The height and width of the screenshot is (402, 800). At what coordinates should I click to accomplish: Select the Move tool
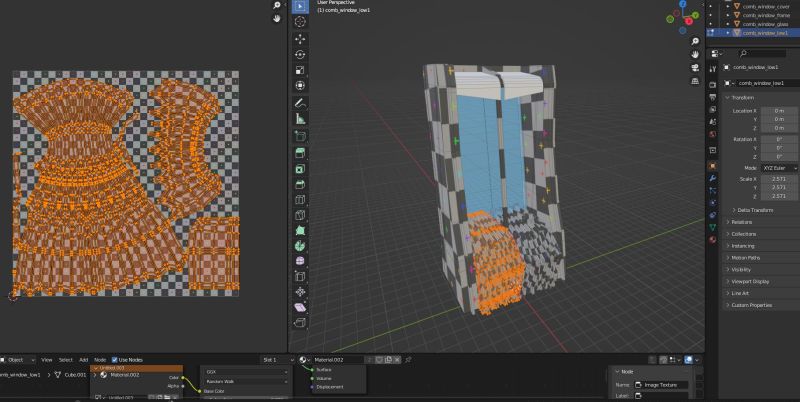pyautogui.click(x=300, y=39)
